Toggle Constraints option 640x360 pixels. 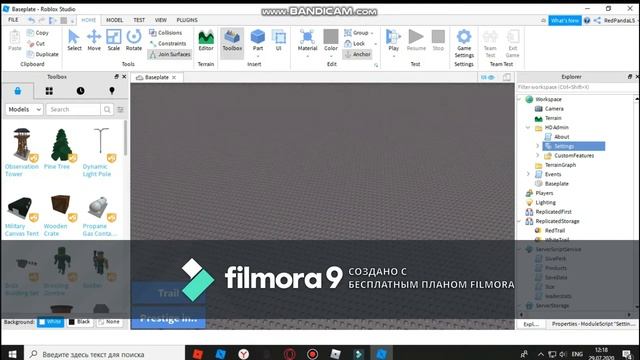coord(168,43)
